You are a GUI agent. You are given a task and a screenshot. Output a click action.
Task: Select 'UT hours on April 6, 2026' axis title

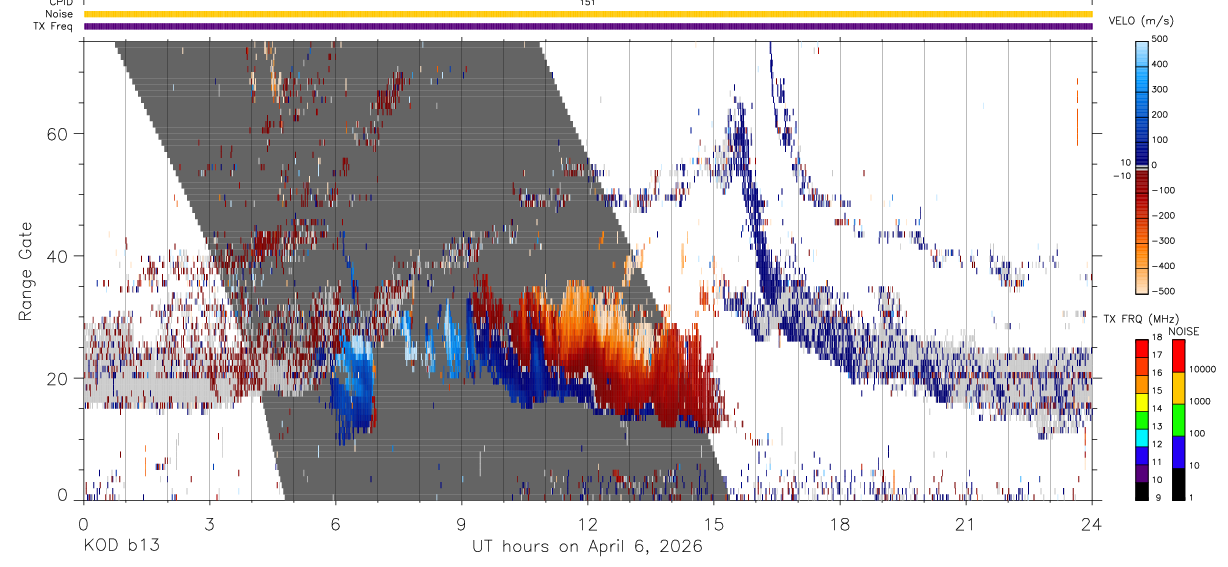point(587,547)
